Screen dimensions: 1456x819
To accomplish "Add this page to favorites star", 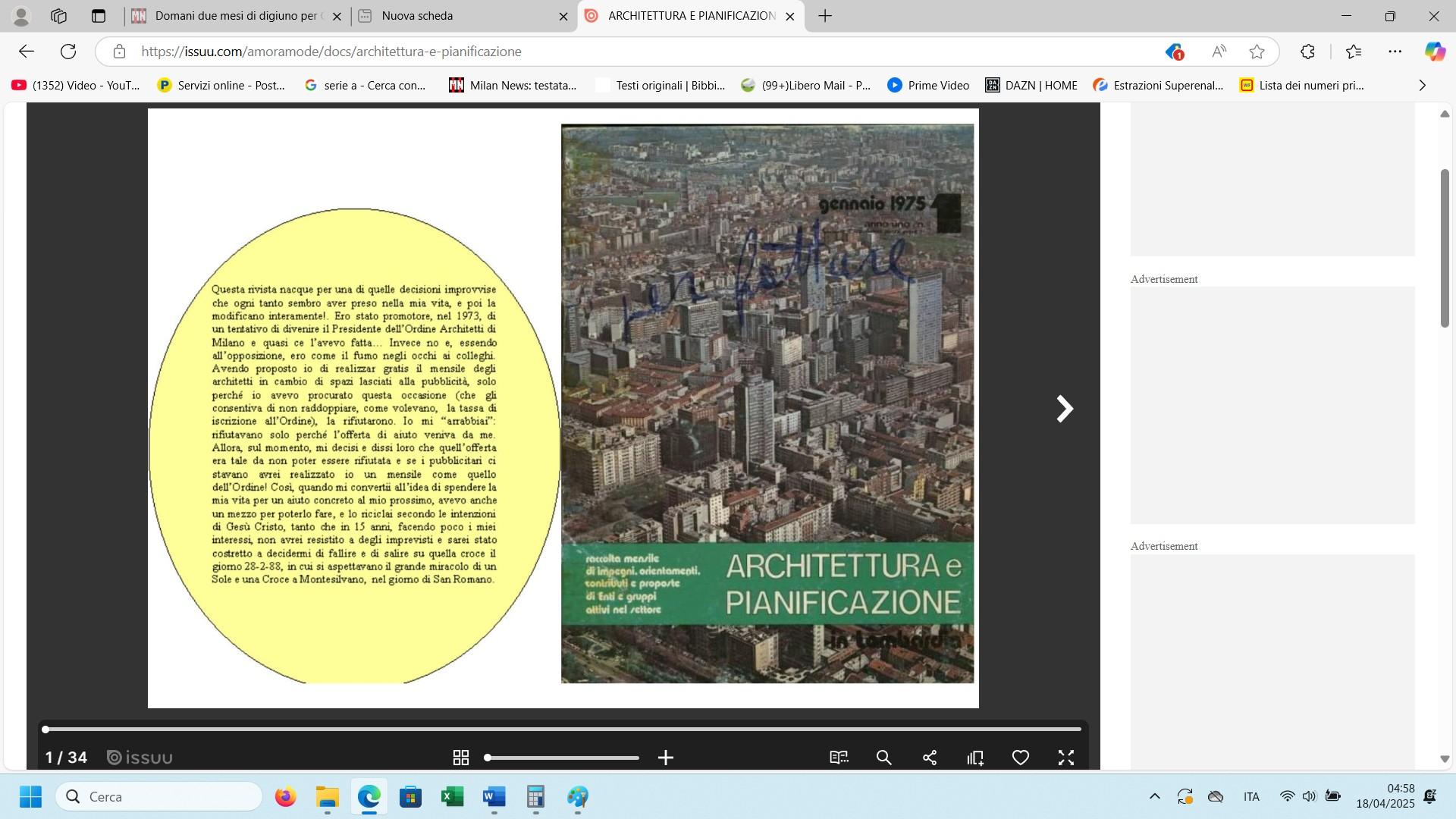I will pyautogui.click(x=1257, y=52).
